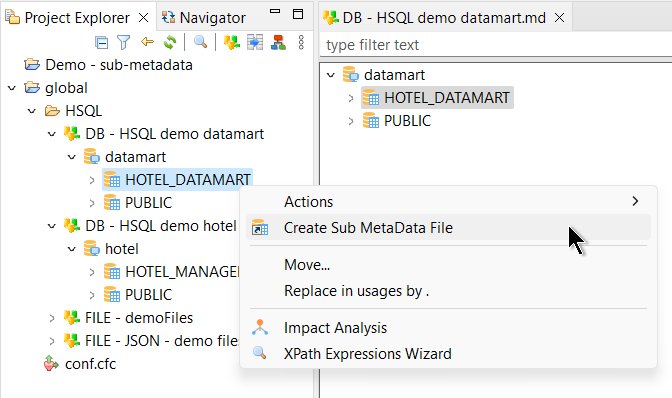The image size is (672, 398).
Task: Close DB - HSQL demo datamart.md editor tab
Action: click(559, 18)
